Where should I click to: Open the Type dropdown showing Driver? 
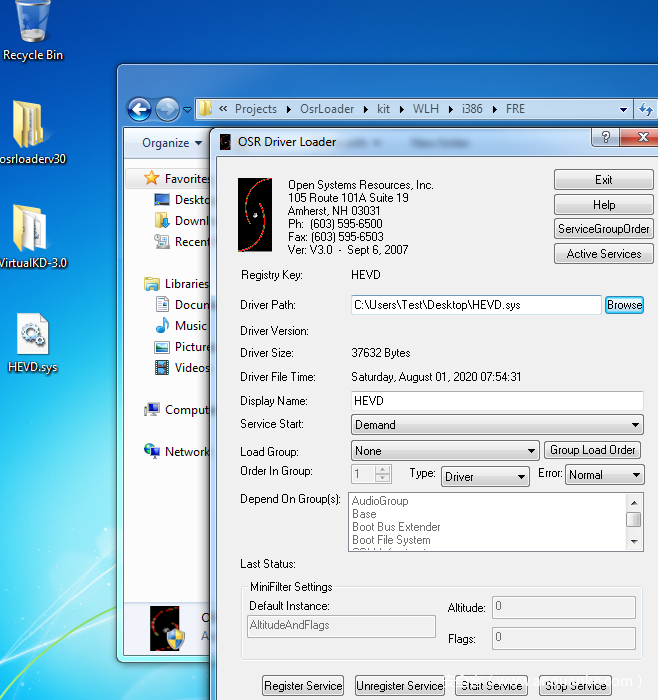pyautogui.click(x=485, y=477)
